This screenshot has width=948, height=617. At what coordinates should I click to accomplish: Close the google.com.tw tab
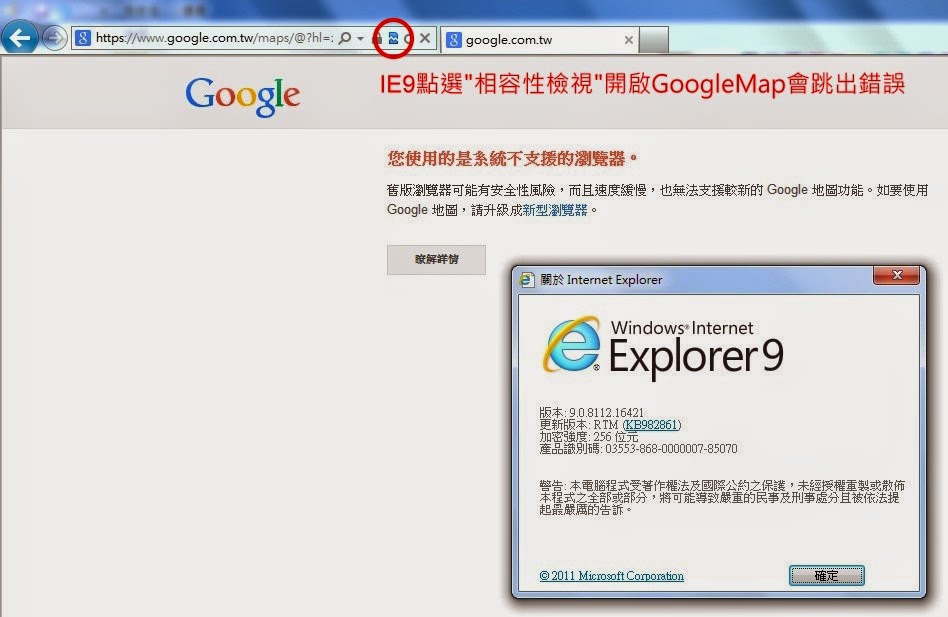[x=629, y=40]
